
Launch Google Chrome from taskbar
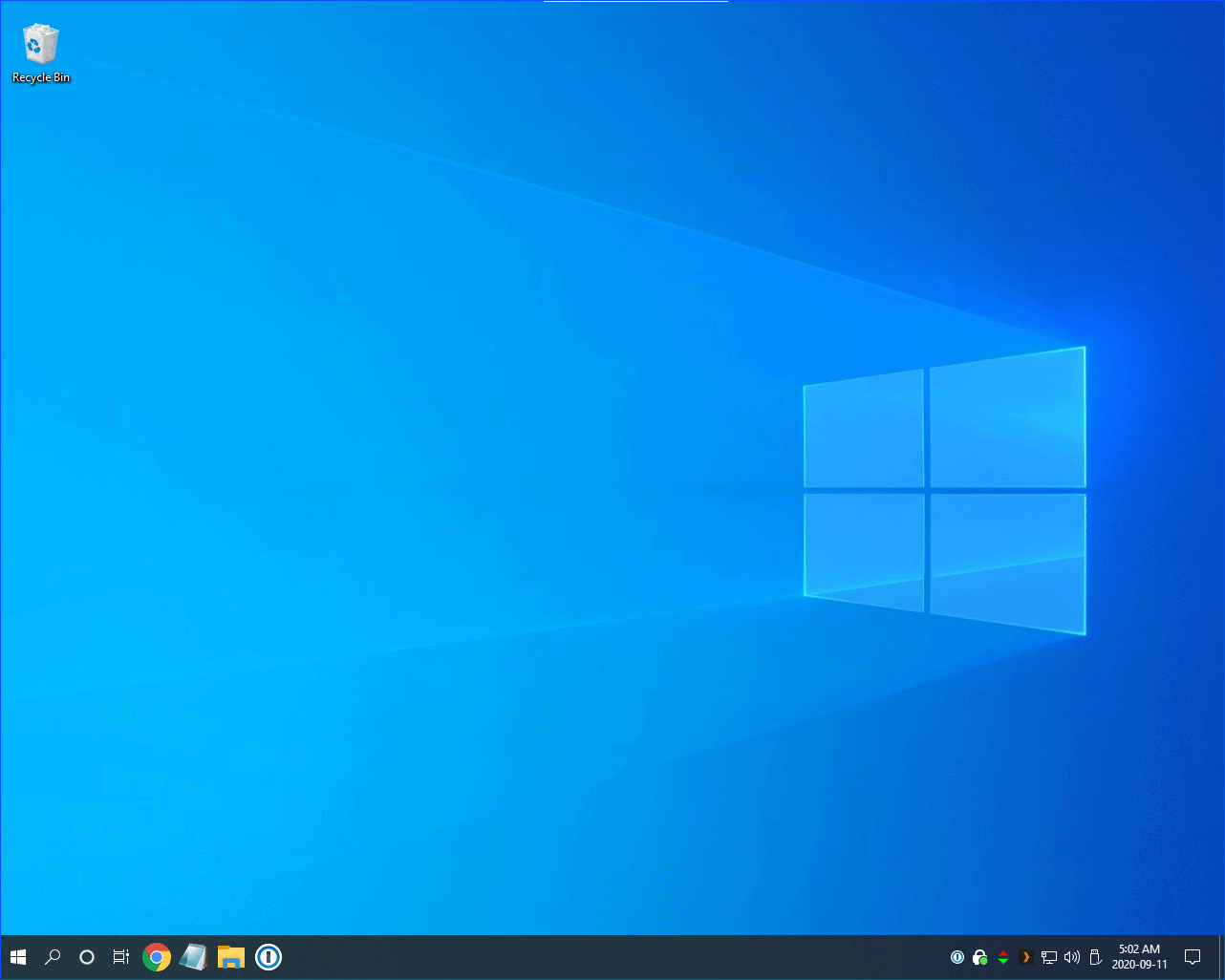pos(157,957)
